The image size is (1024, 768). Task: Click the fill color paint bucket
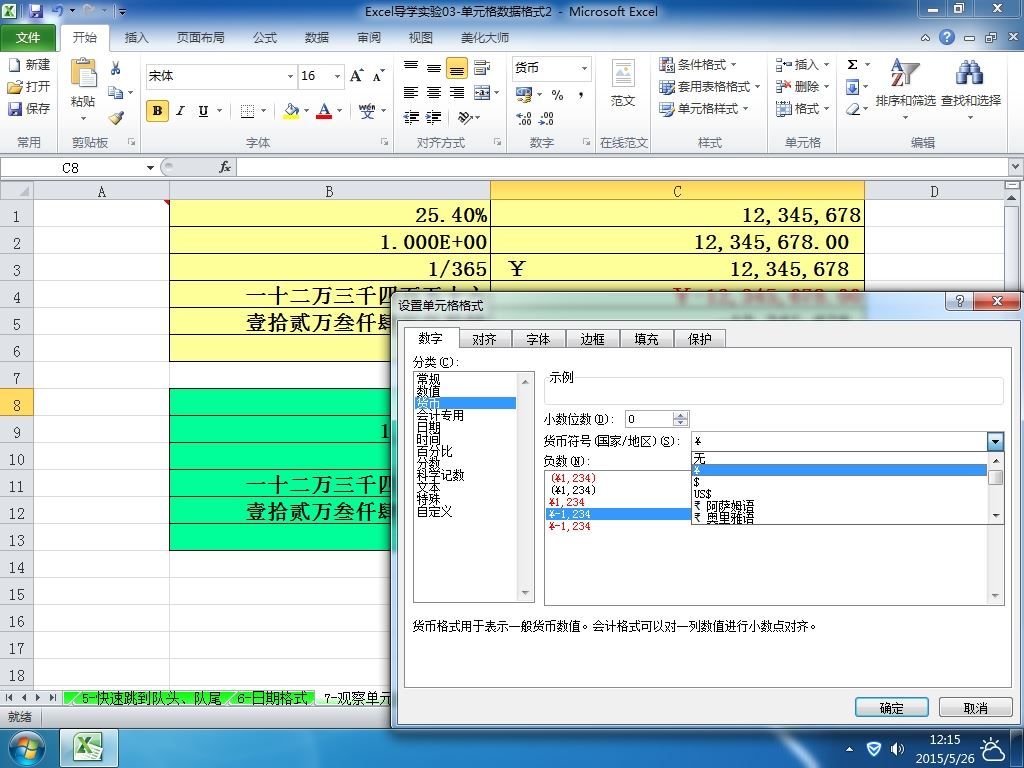pyautogui.click(x=292, y=111)
